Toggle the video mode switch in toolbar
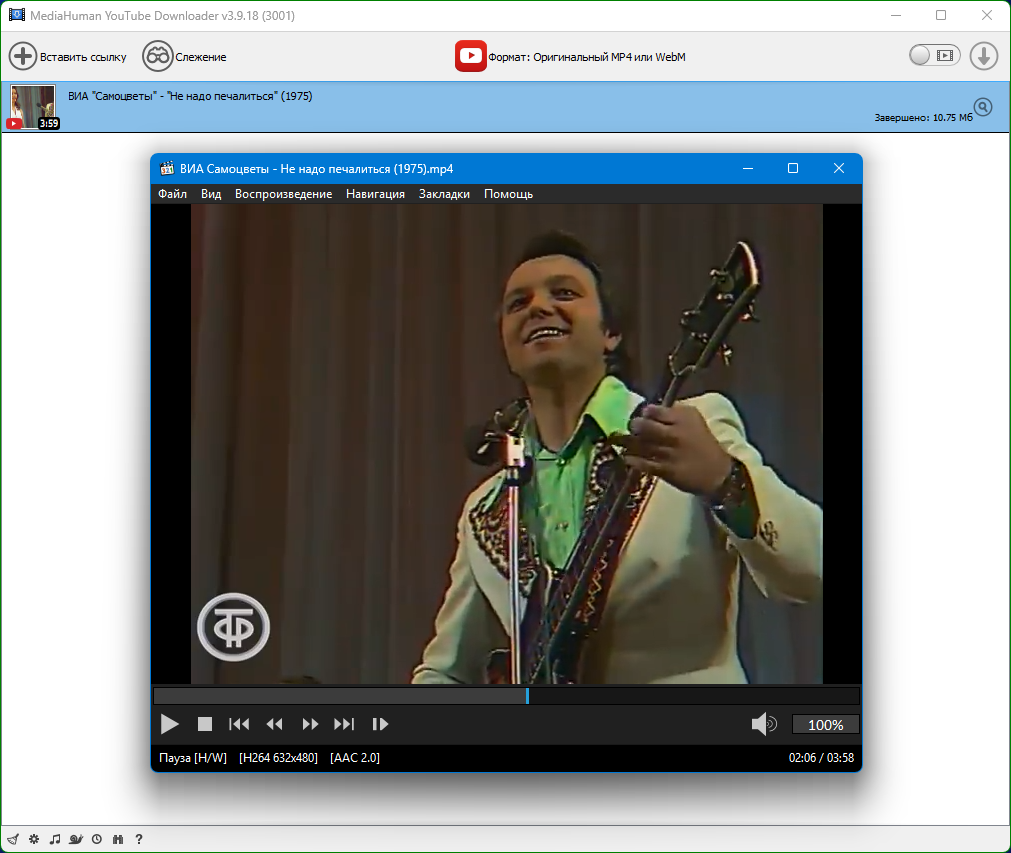 point(934,56)
